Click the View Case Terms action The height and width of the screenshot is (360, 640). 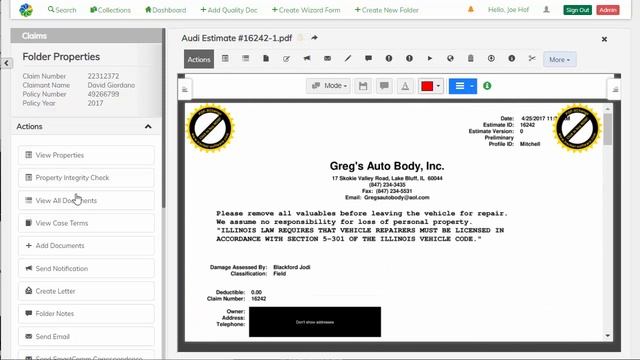(86, 223)
